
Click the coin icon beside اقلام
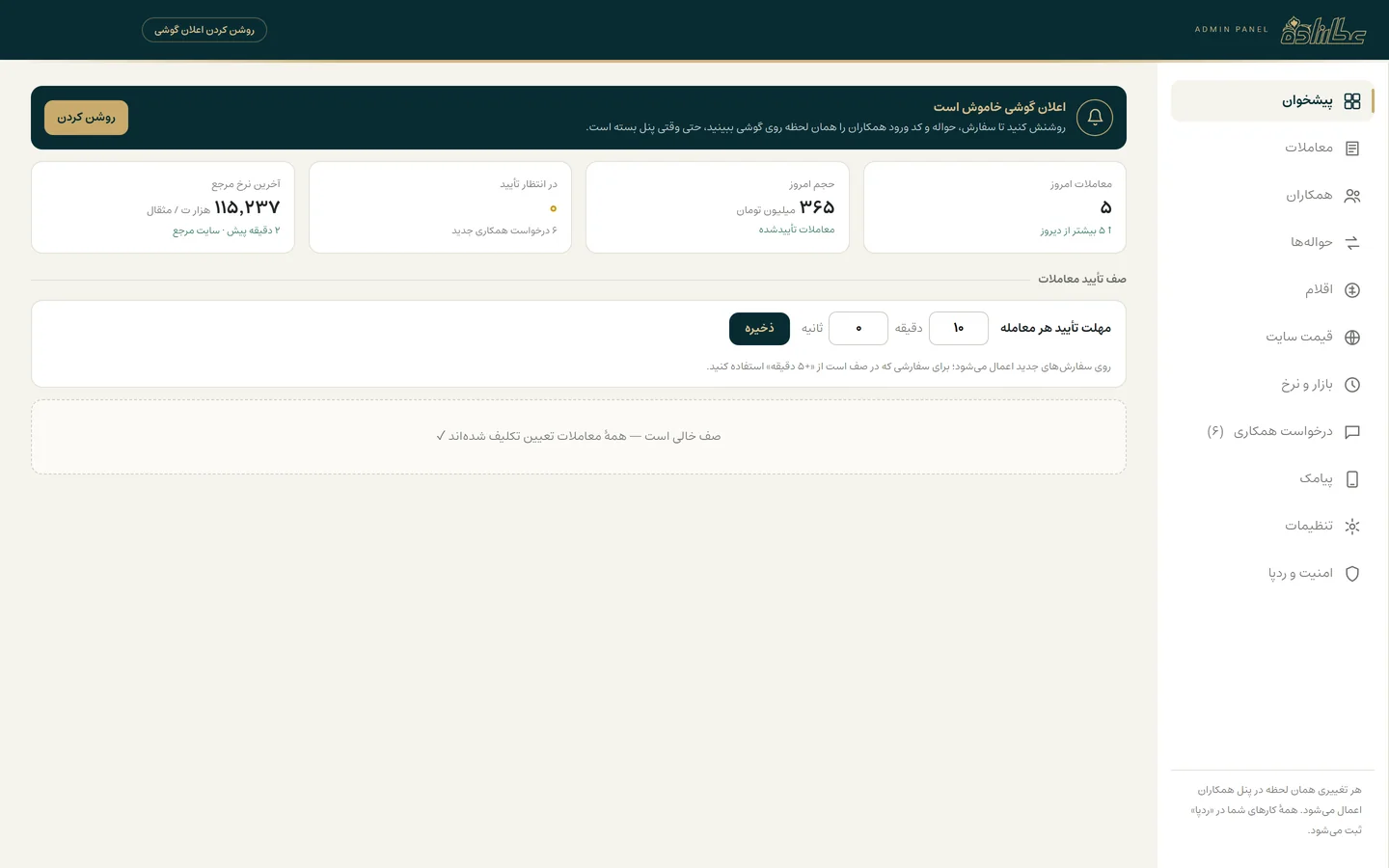(1352, 290)
